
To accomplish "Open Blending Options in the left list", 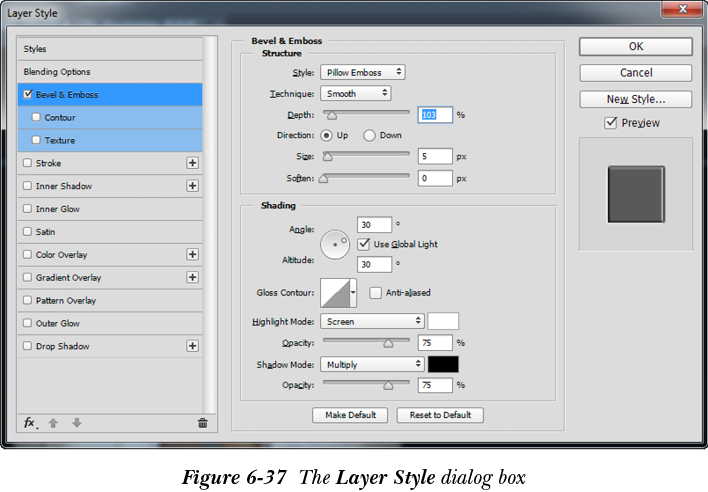I will pos(57,72).
